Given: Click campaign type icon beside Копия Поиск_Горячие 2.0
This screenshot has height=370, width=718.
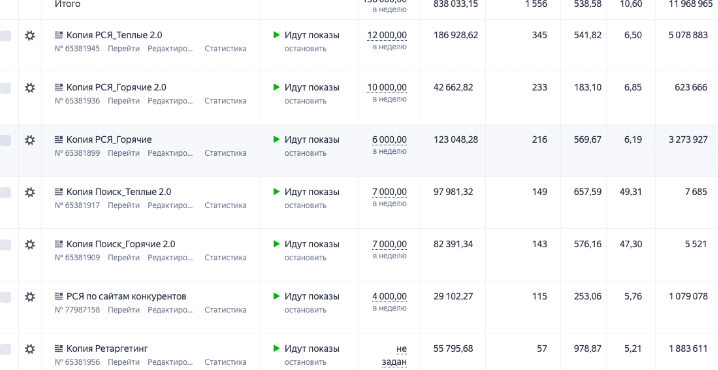Looking at the screenshot, I should coord(59,244).
